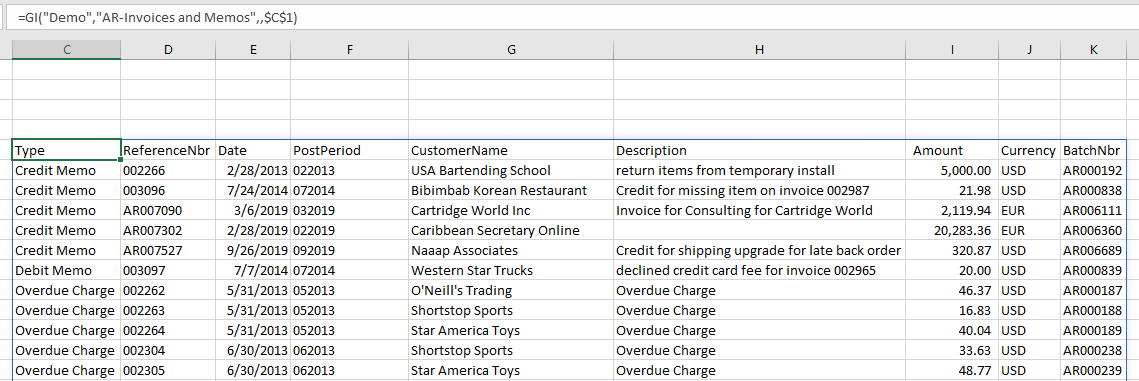Select date cell 3/6/2019
This screenshot has width=1139, height=381.
tap(253, 210)
